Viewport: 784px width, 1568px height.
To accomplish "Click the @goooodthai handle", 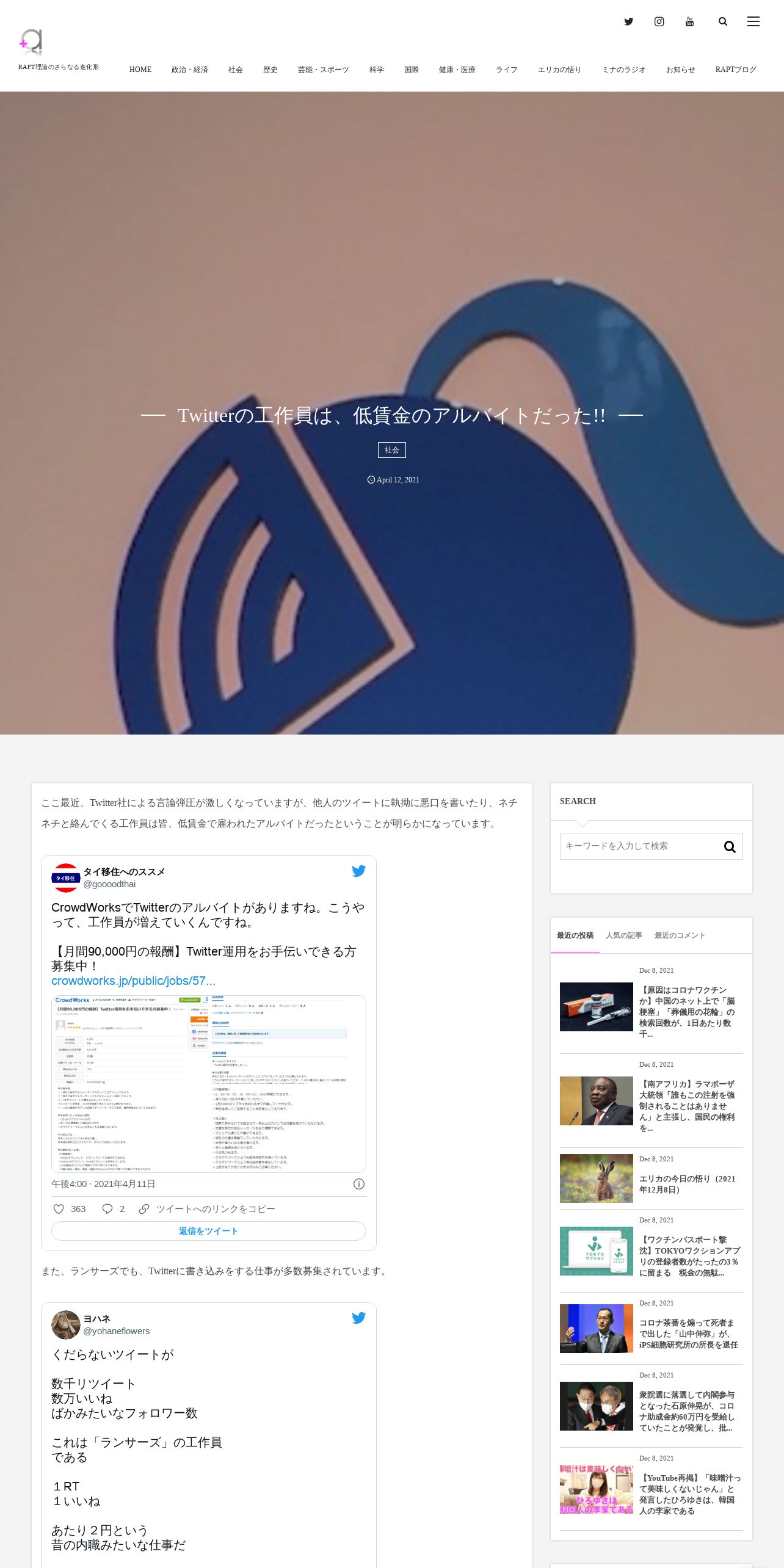I will pos(109,884).
